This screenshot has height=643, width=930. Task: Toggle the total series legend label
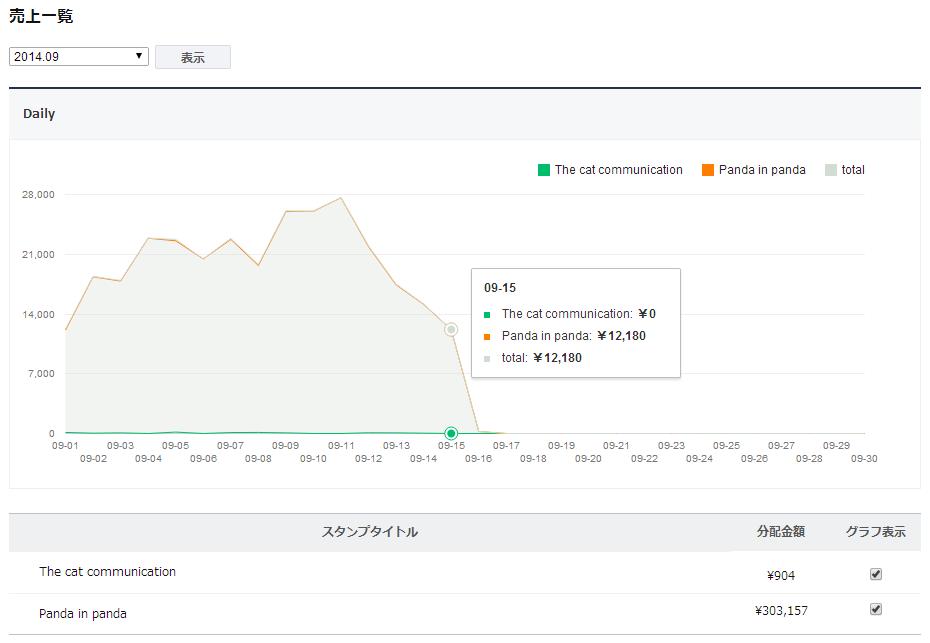[x=853, y=170]
